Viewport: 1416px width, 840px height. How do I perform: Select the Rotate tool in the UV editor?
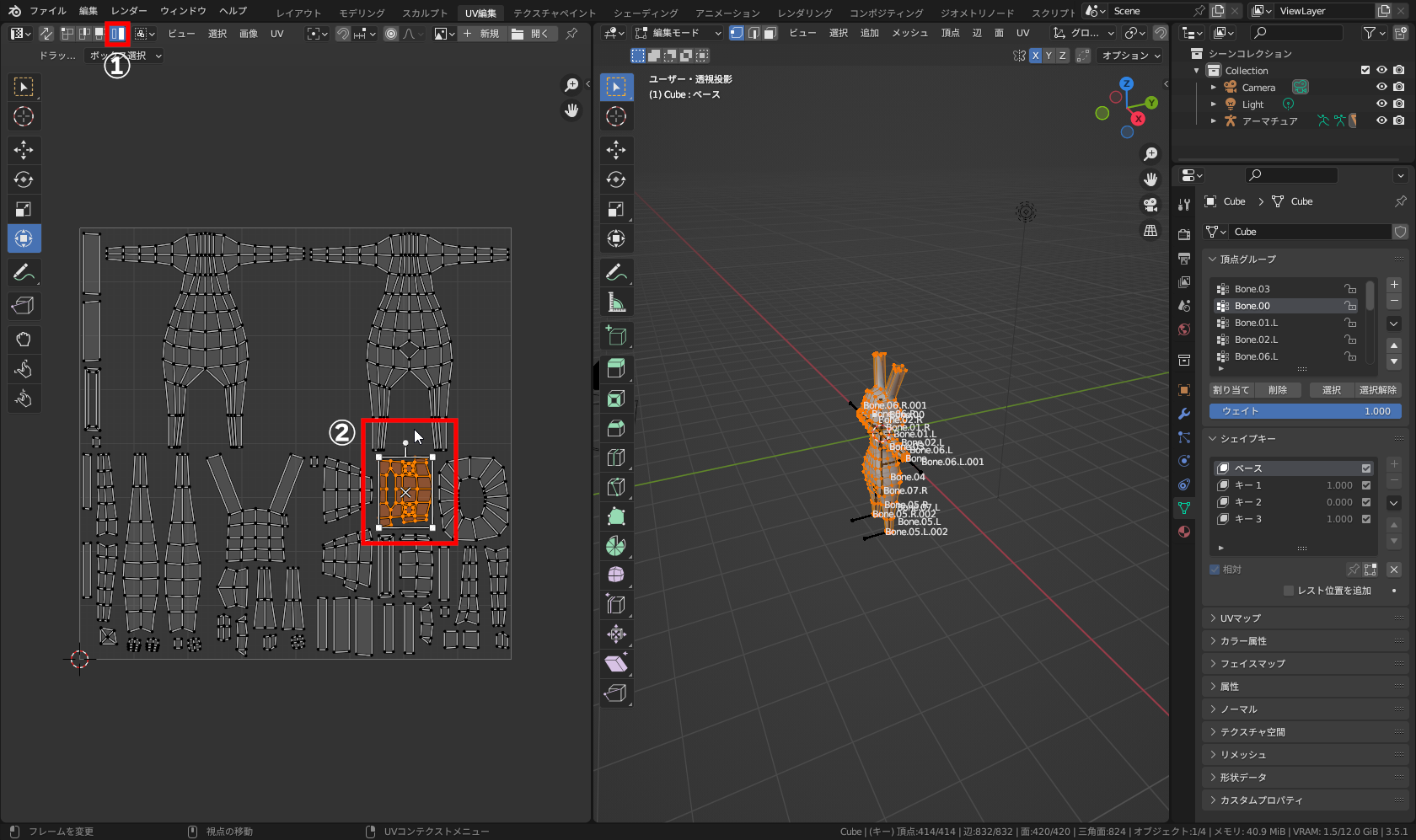point(24,179)
